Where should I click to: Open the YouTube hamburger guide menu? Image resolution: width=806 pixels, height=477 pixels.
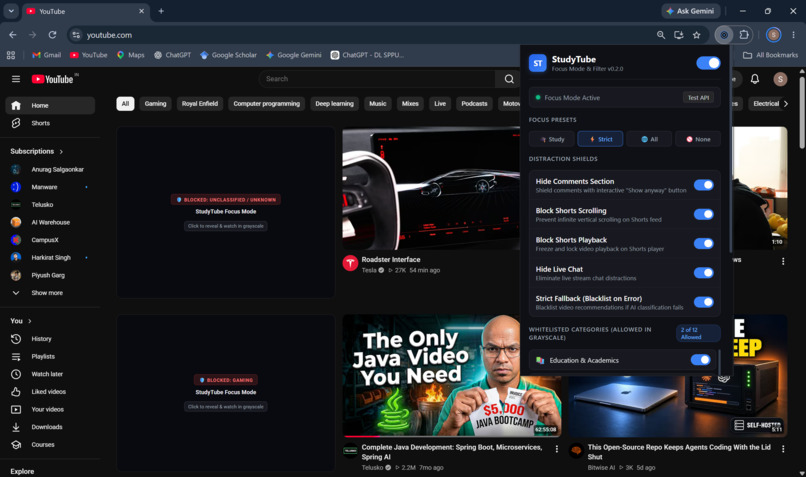[16, 79]
